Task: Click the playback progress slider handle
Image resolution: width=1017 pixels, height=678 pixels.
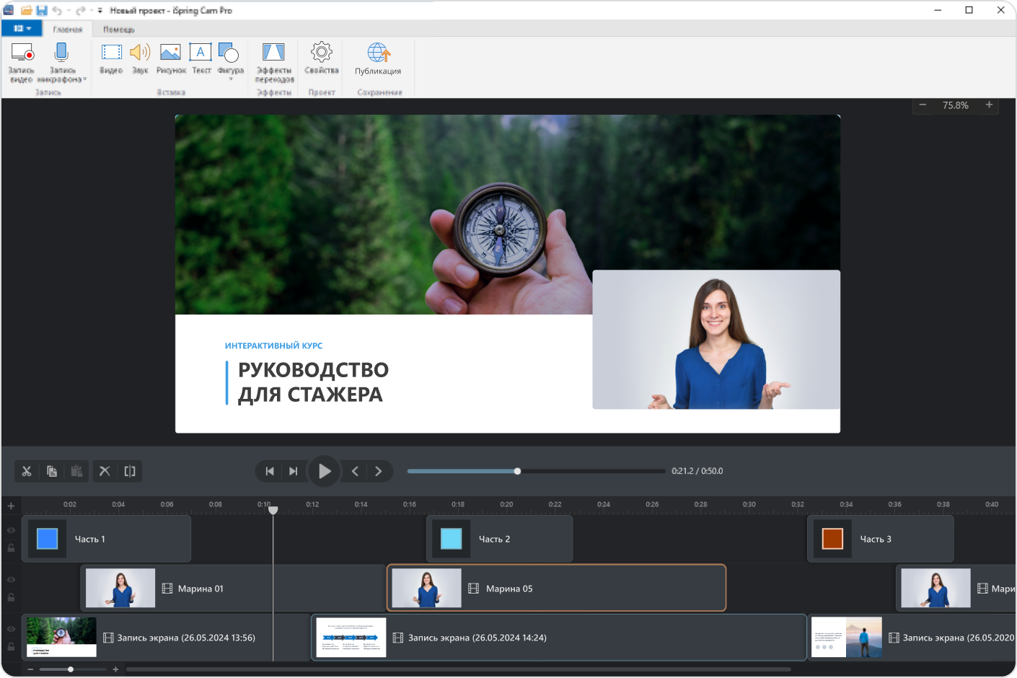Action: click(x=517, y=471)
